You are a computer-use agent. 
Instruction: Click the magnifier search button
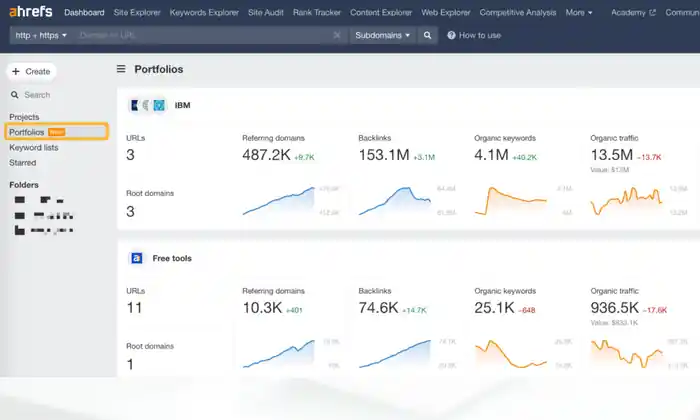(427, 35)
